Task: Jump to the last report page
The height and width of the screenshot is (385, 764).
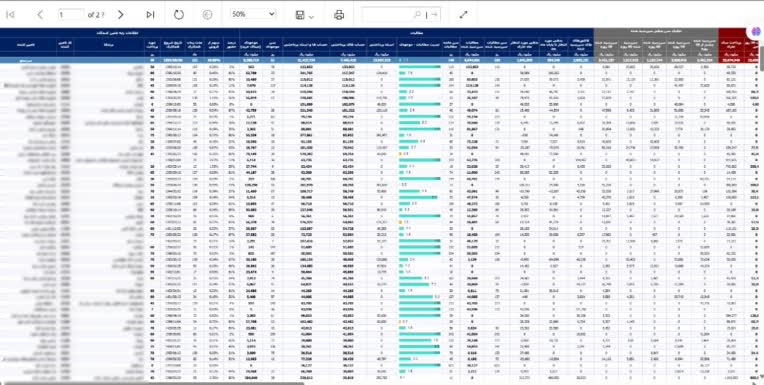Action: pyautogui.click(x=151, y=15)
